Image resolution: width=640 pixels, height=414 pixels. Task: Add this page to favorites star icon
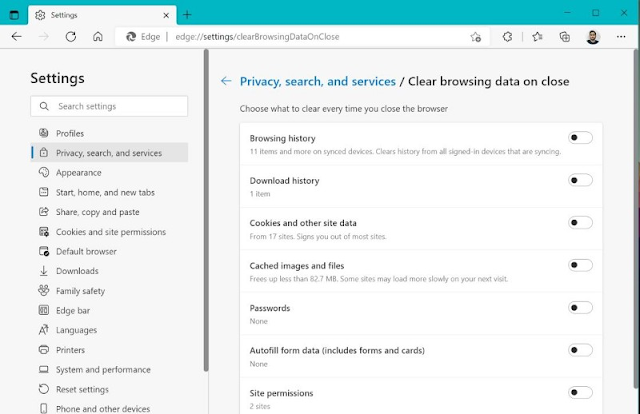point(476,36)
